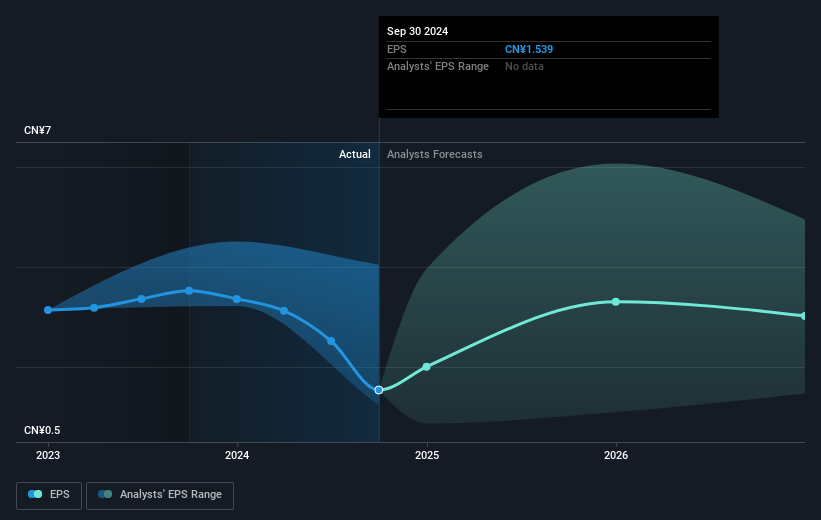Click the tooltip 'Analysts' EPS Range' row label

438,67
